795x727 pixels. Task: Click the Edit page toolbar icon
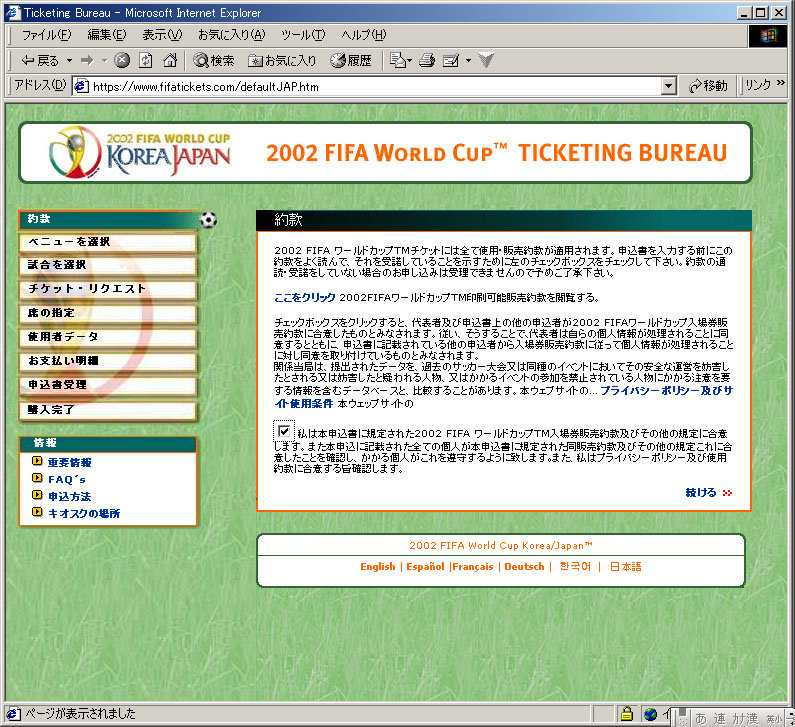(451, 61)
